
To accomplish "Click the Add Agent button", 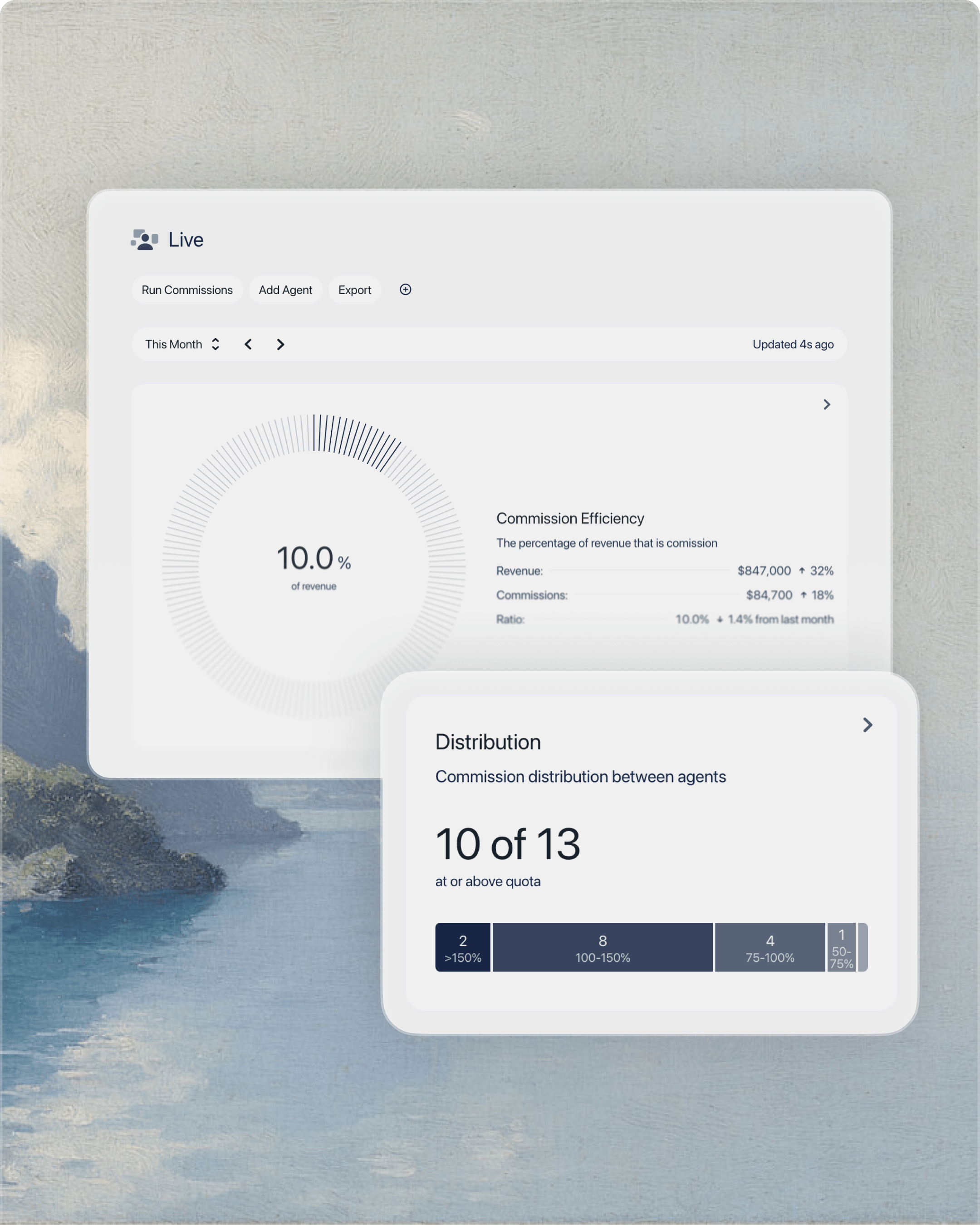I will click(285, 290).
